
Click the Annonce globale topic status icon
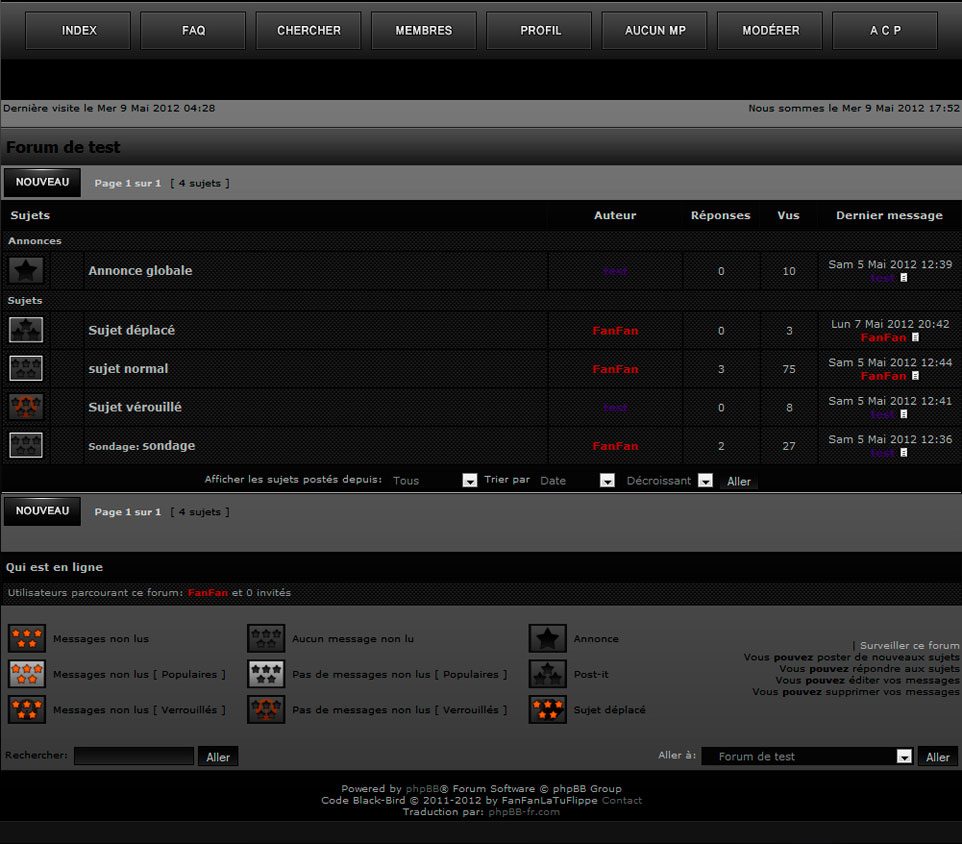point(26,270)
